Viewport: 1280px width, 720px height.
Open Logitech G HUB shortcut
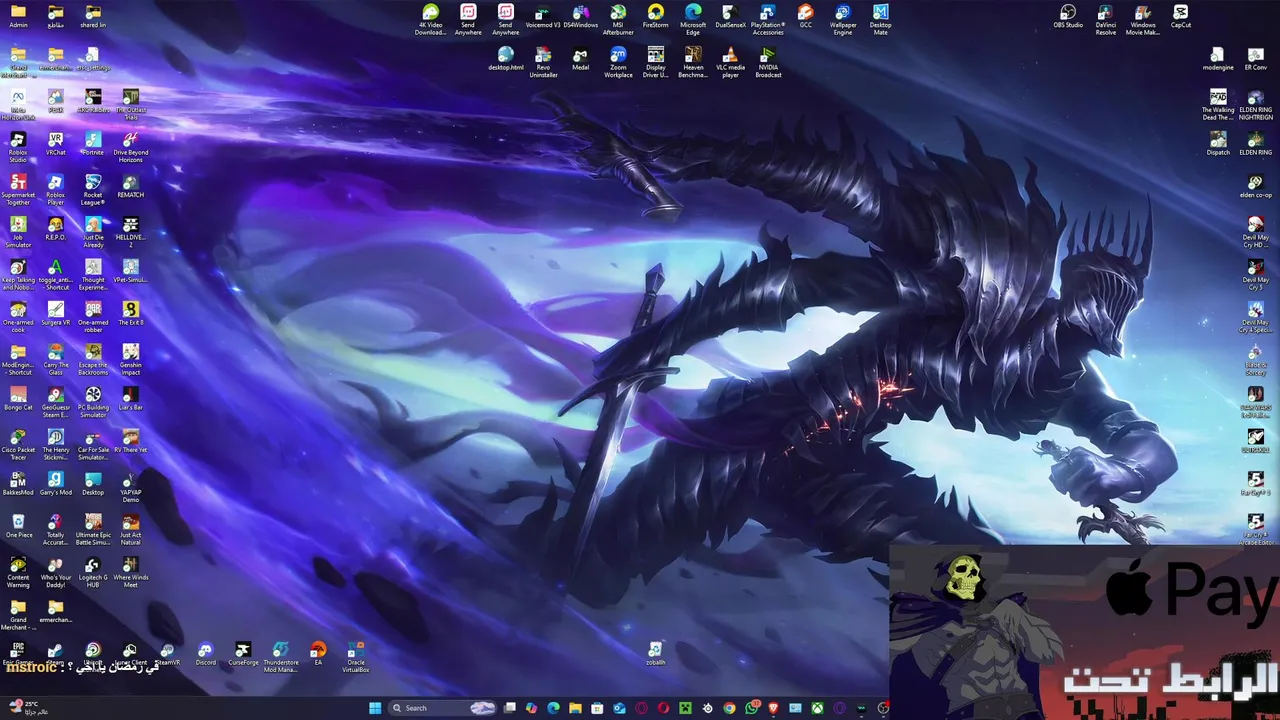93,573
